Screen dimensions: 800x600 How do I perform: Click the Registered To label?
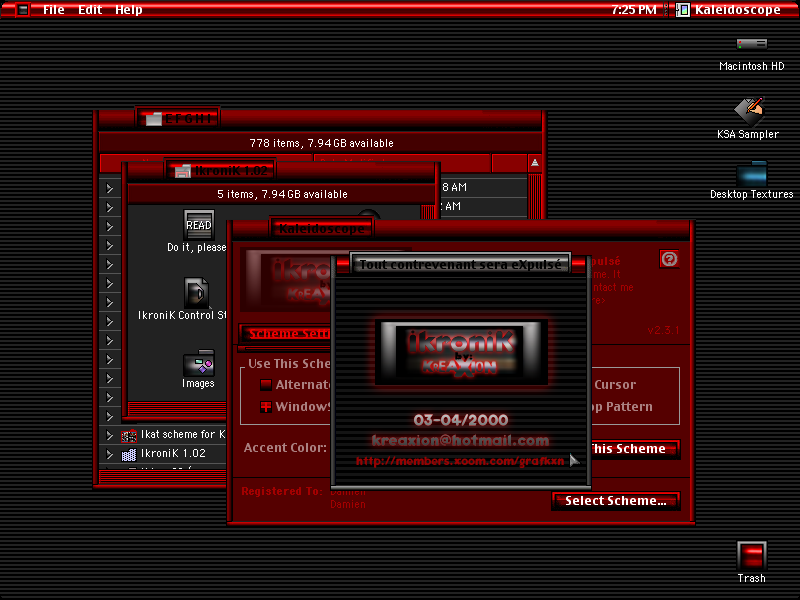click(x=282, y=491)
